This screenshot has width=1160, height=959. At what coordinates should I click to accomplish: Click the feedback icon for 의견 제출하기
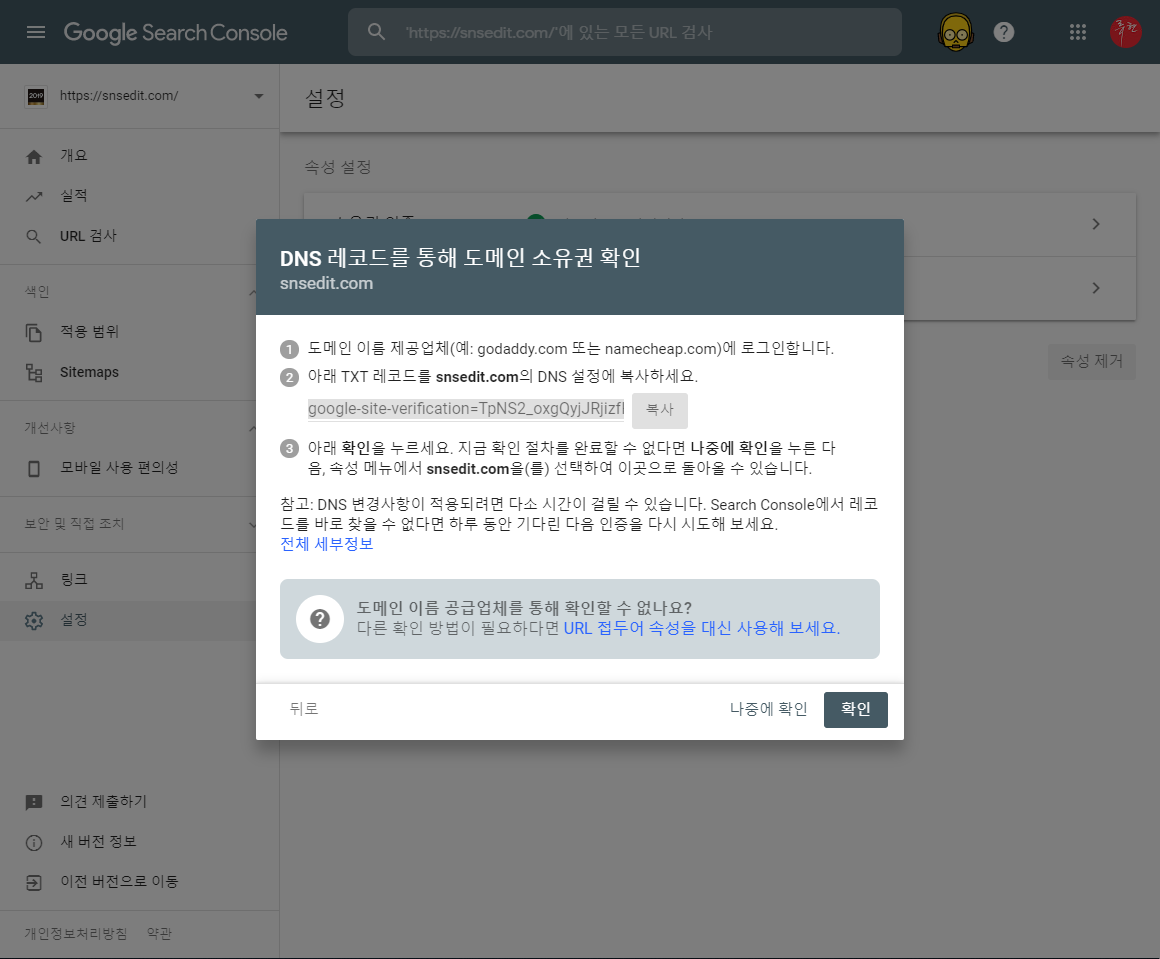[34, 802]
